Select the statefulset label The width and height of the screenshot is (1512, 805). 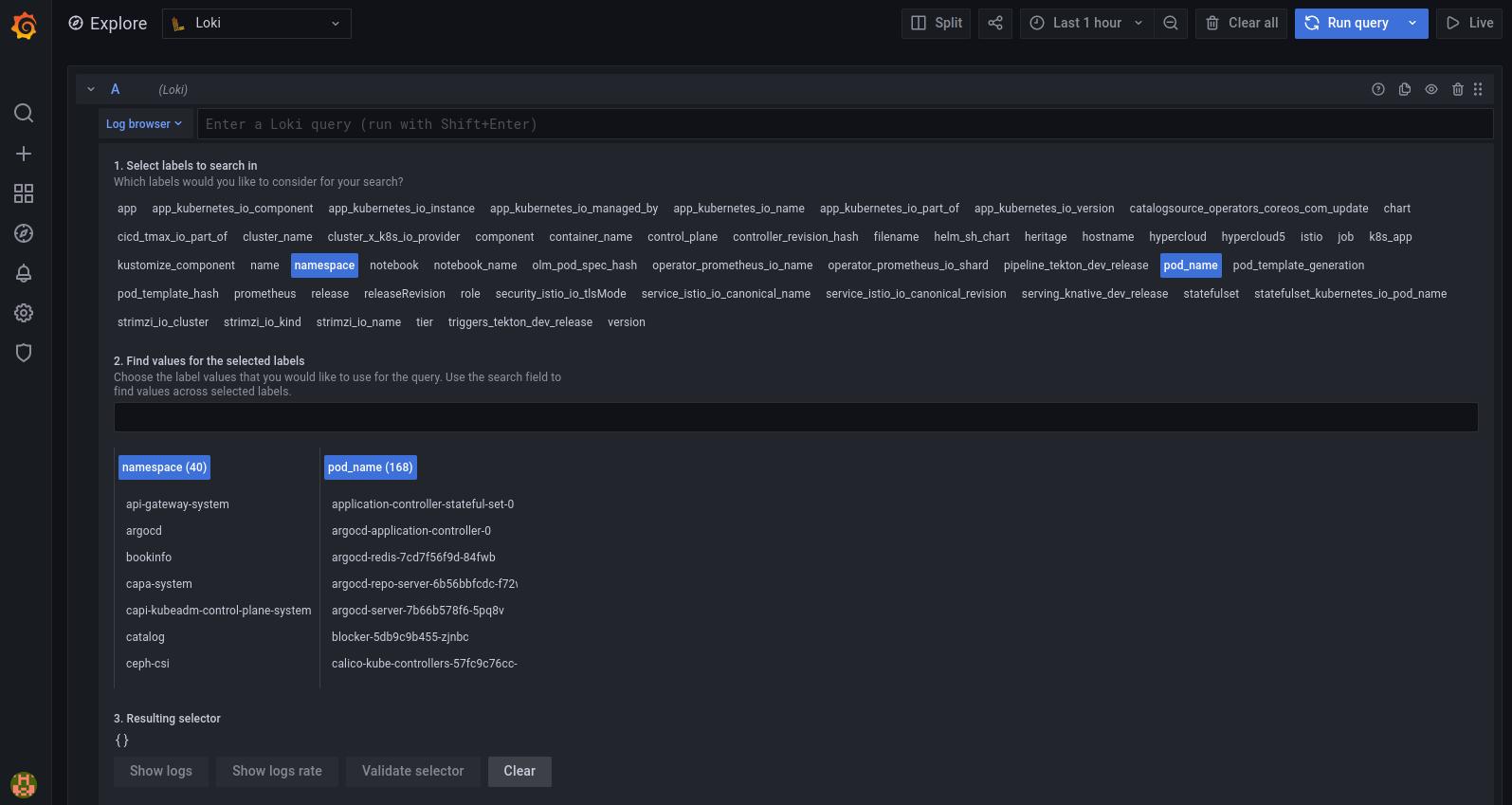click(x=1211, y=294)
